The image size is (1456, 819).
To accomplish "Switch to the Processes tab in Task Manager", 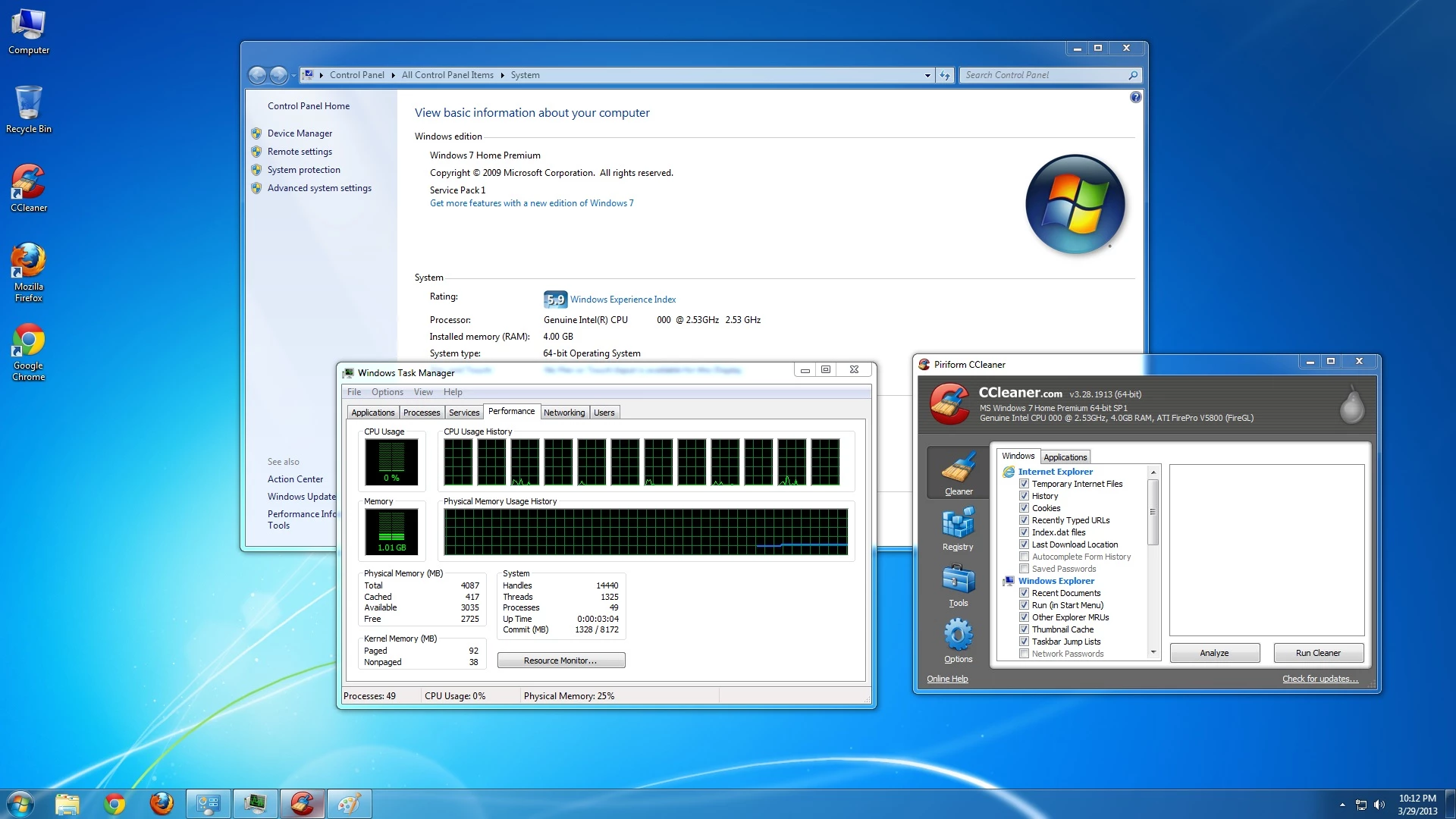I will tap(422, 413).
